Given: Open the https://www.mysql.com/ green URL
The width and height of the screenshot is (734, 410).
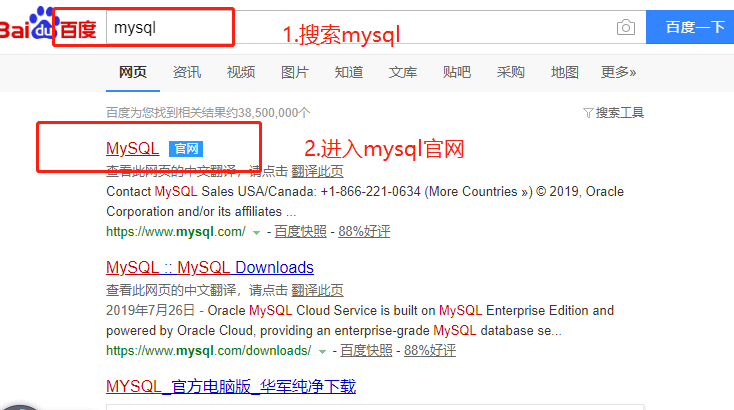Looking at the screenshot, I should (176, 232).
